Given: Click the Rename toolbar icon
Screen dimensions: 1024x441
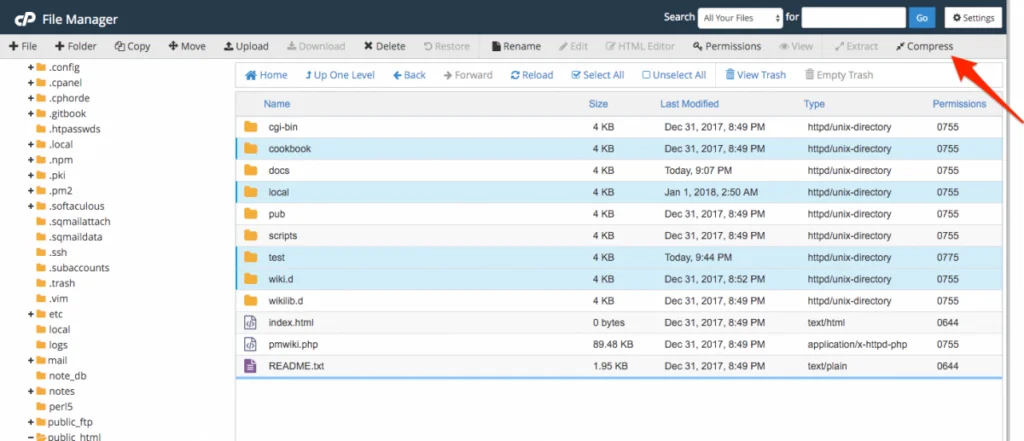Looking at the screenshot, I should coord(516,46).
